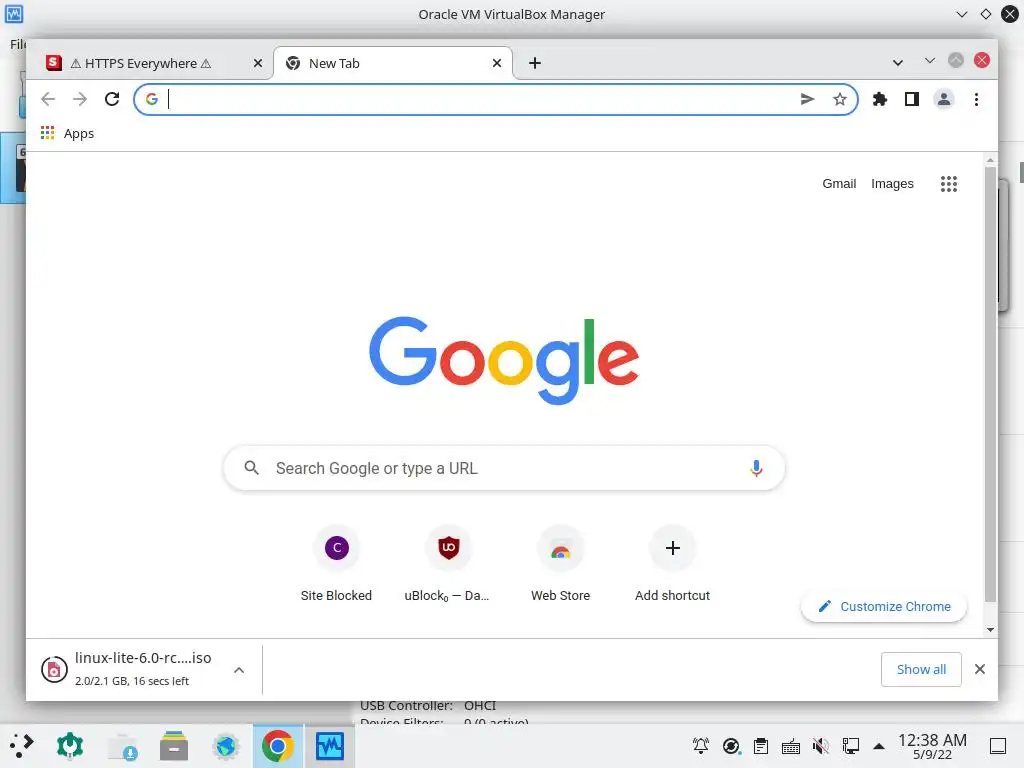The height and width of the screenshot is (768, 1024).
Task: Open the network tray icon
Action: 850,746
